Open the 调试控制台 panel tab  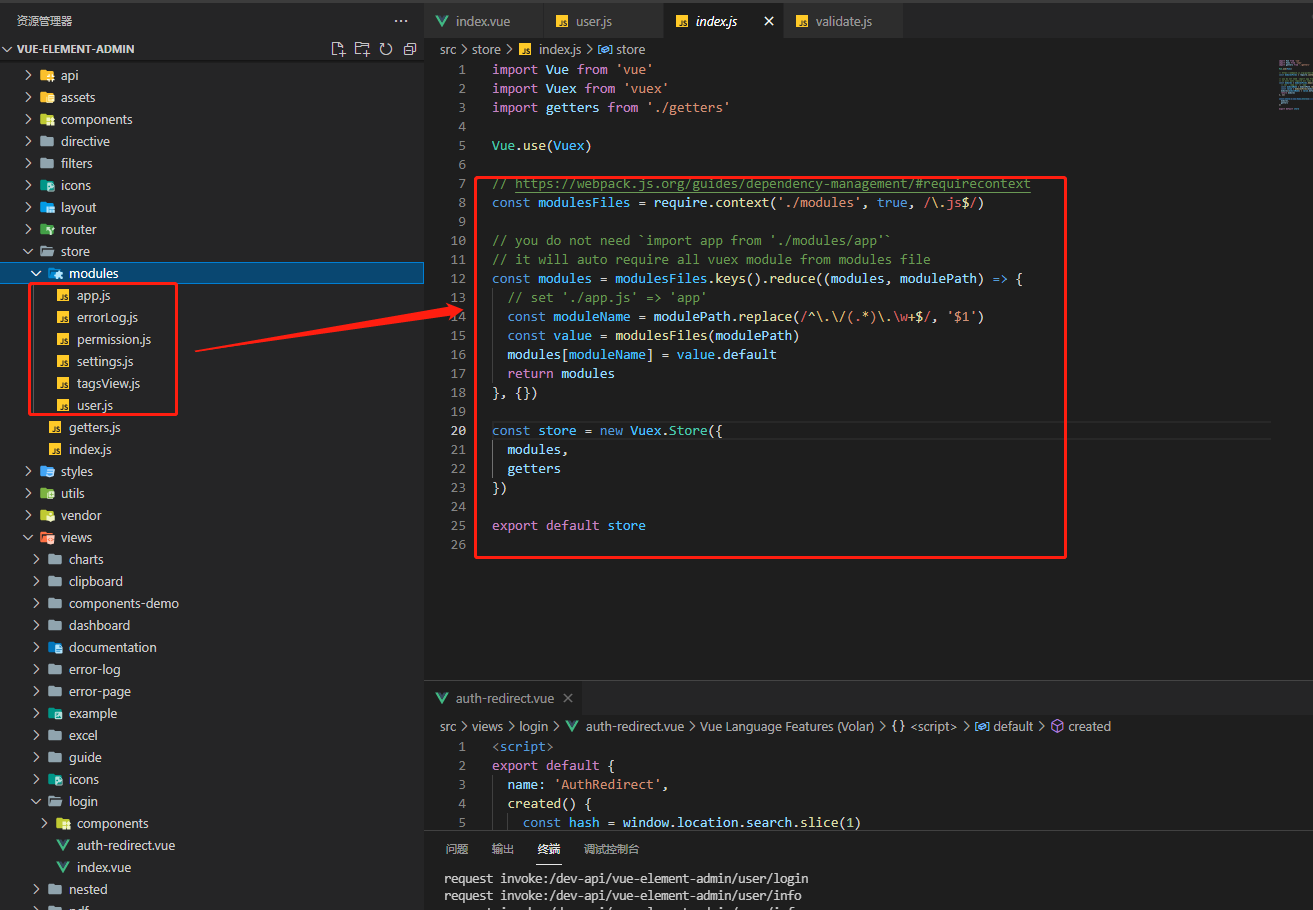611,849
